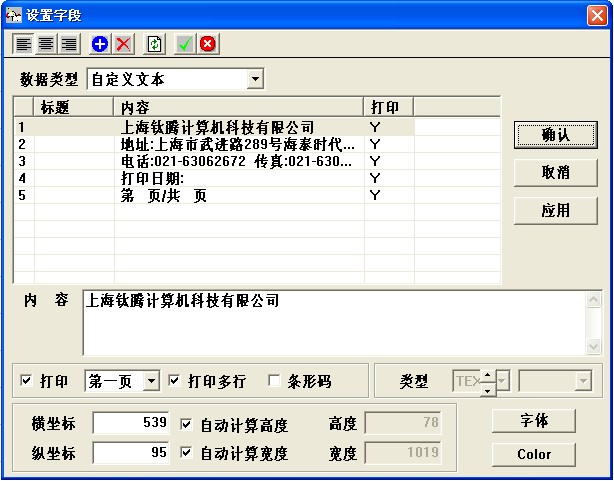Toggle the 打印多行 checkbox

(x=175, y=381)
